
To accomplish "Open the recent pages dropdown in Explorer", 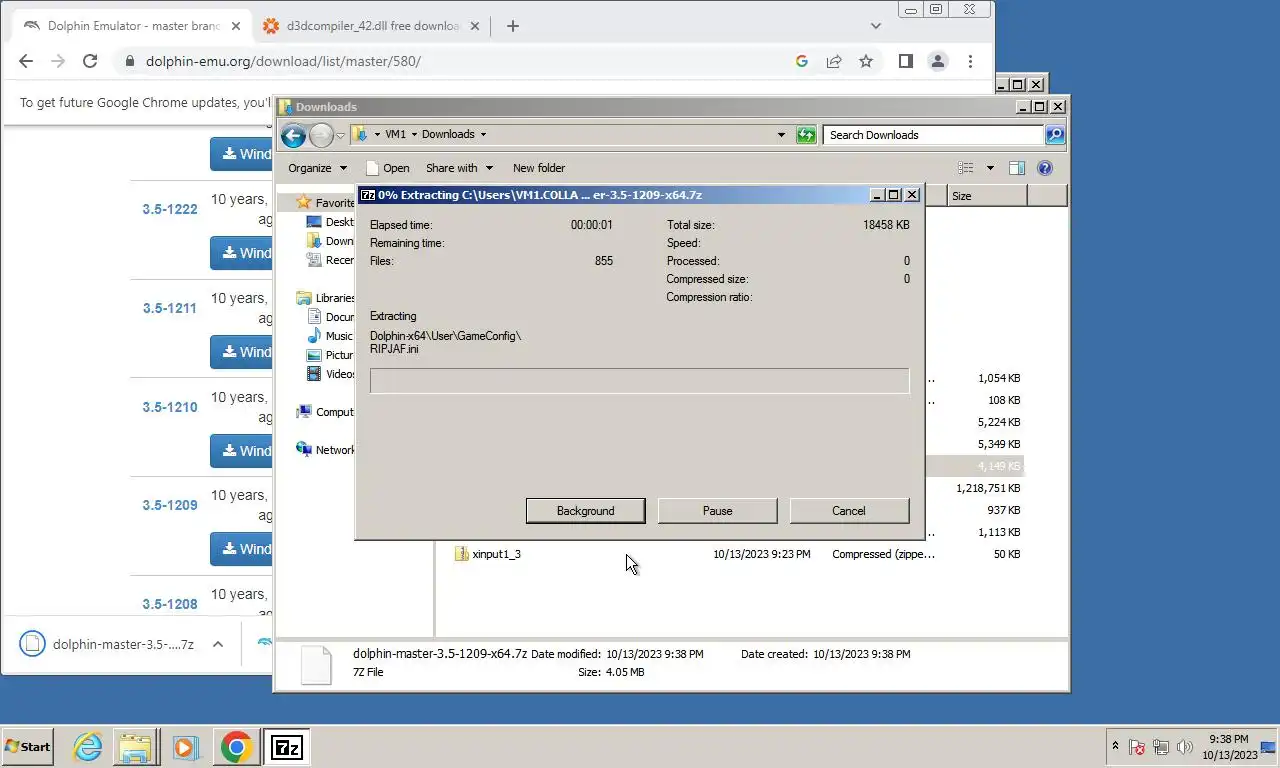I will [341, 135].
